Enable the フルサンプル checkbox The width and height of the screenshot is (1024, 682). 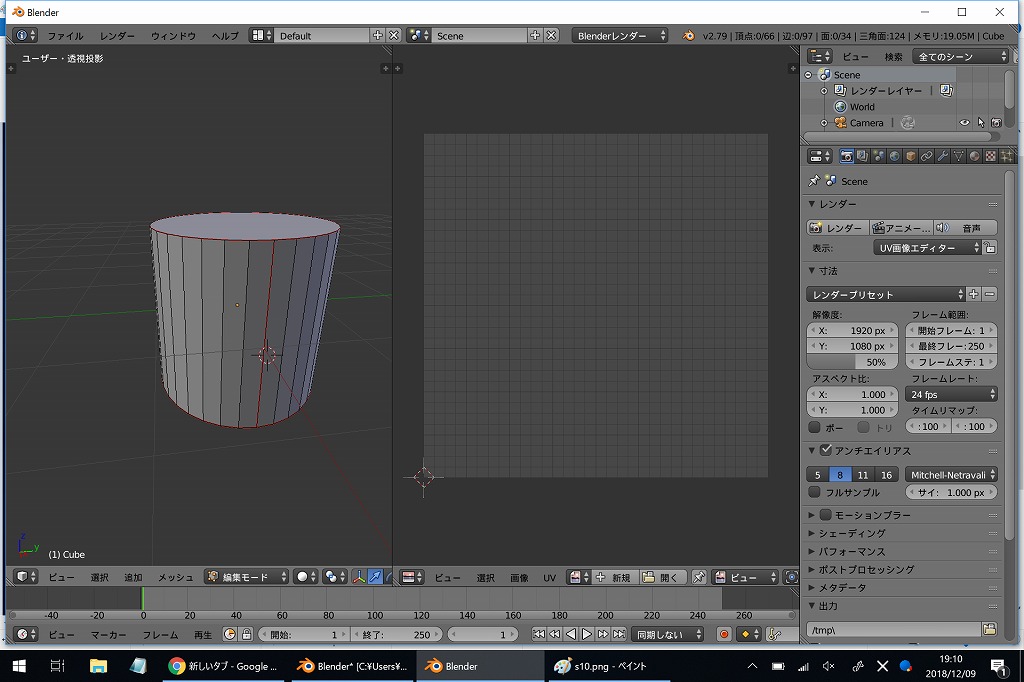pyautogui.click(x=814, y=492)
